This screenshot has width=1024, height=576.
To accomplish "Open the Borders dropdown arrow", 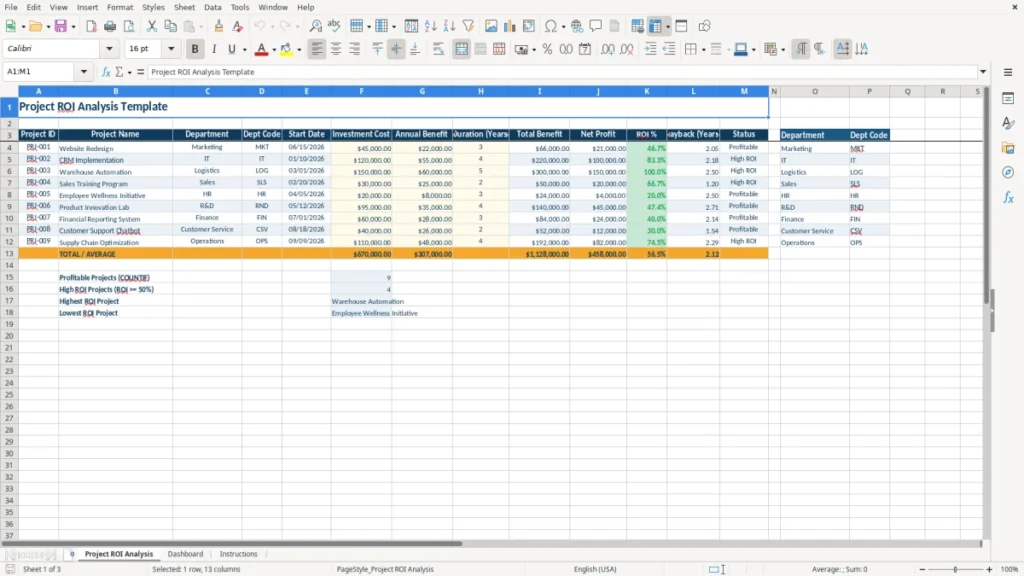I will (x=703, y=50).
